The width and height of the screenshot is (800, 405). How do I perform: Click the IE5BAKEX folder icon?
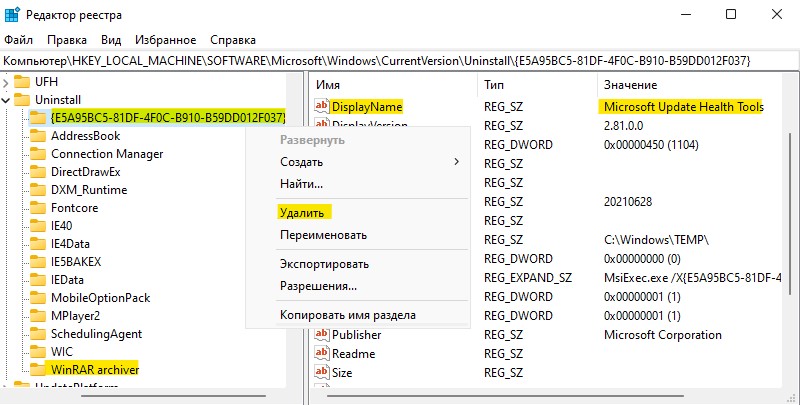coord(38,262)
